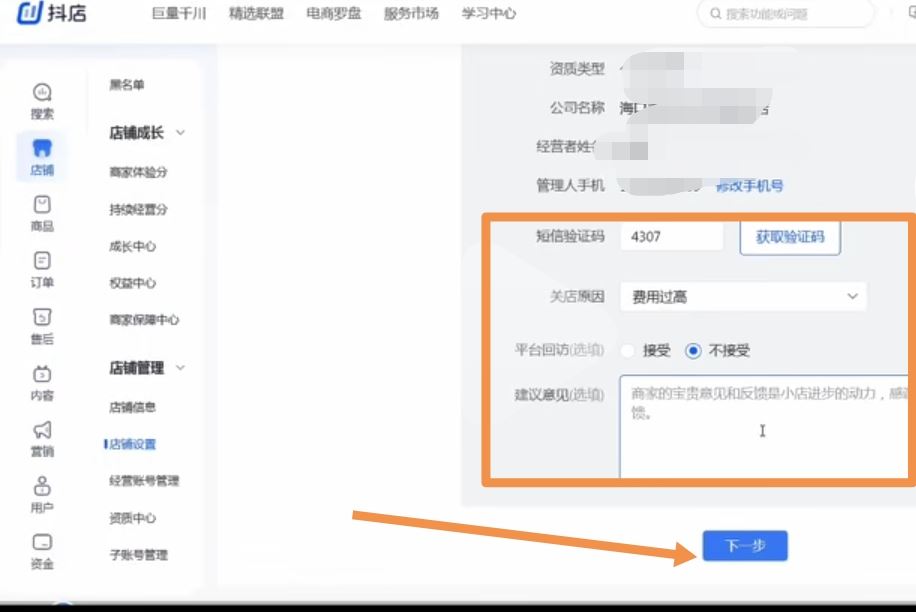Open 巨量千川 in top navigation
This screenshot has width=916, height=612.
click(x=179, y=13)
